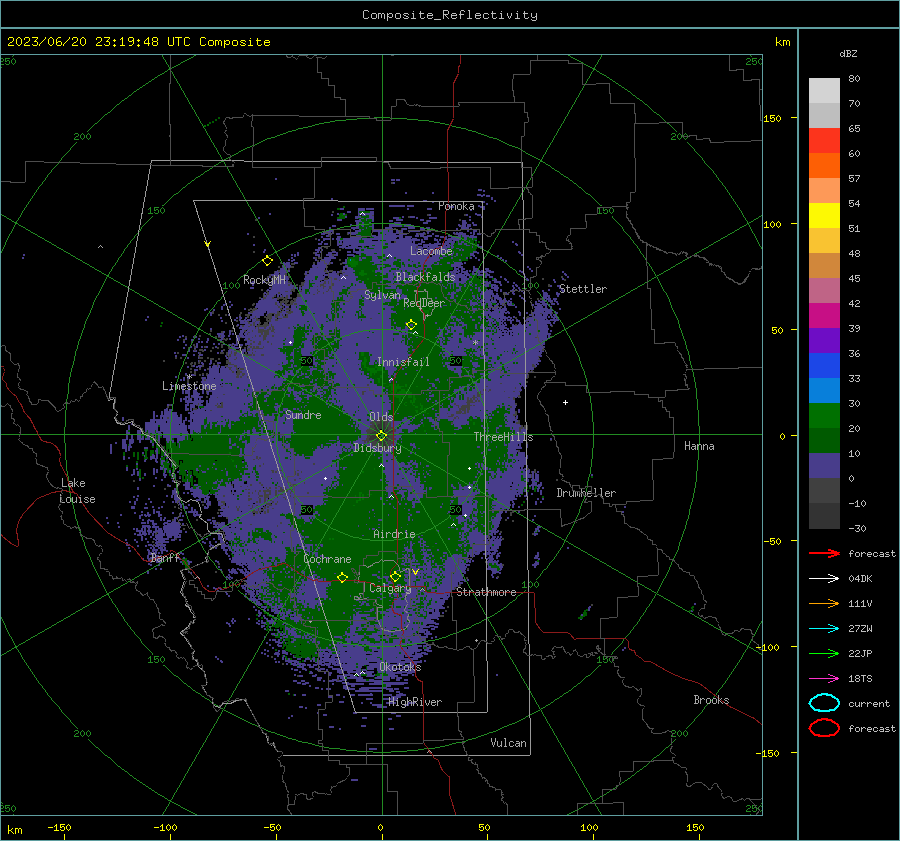Click the current legend label
The height and width of the screenshot is (841, 900).
click(869, 703)
